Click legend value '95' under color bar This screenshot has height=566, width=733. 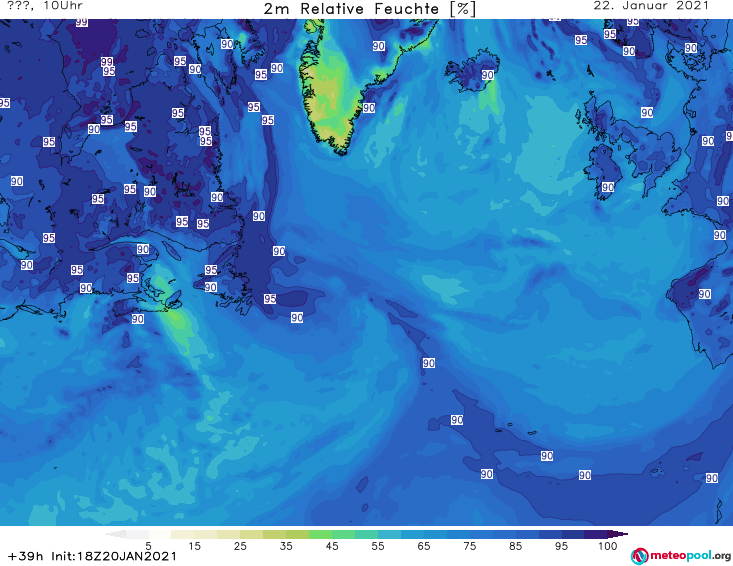[x=561, y=545]
